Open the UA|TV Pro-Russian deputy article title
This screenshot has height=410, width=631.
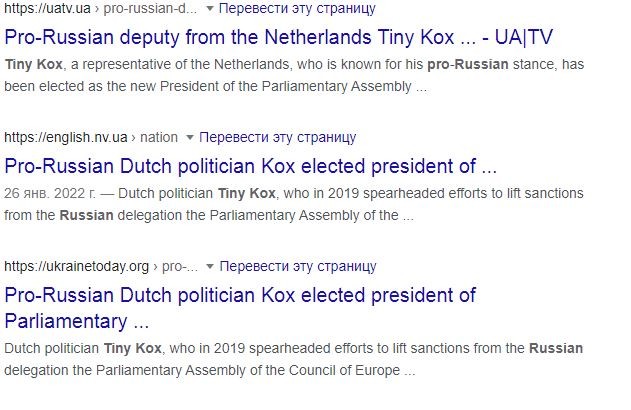[278, 37]
